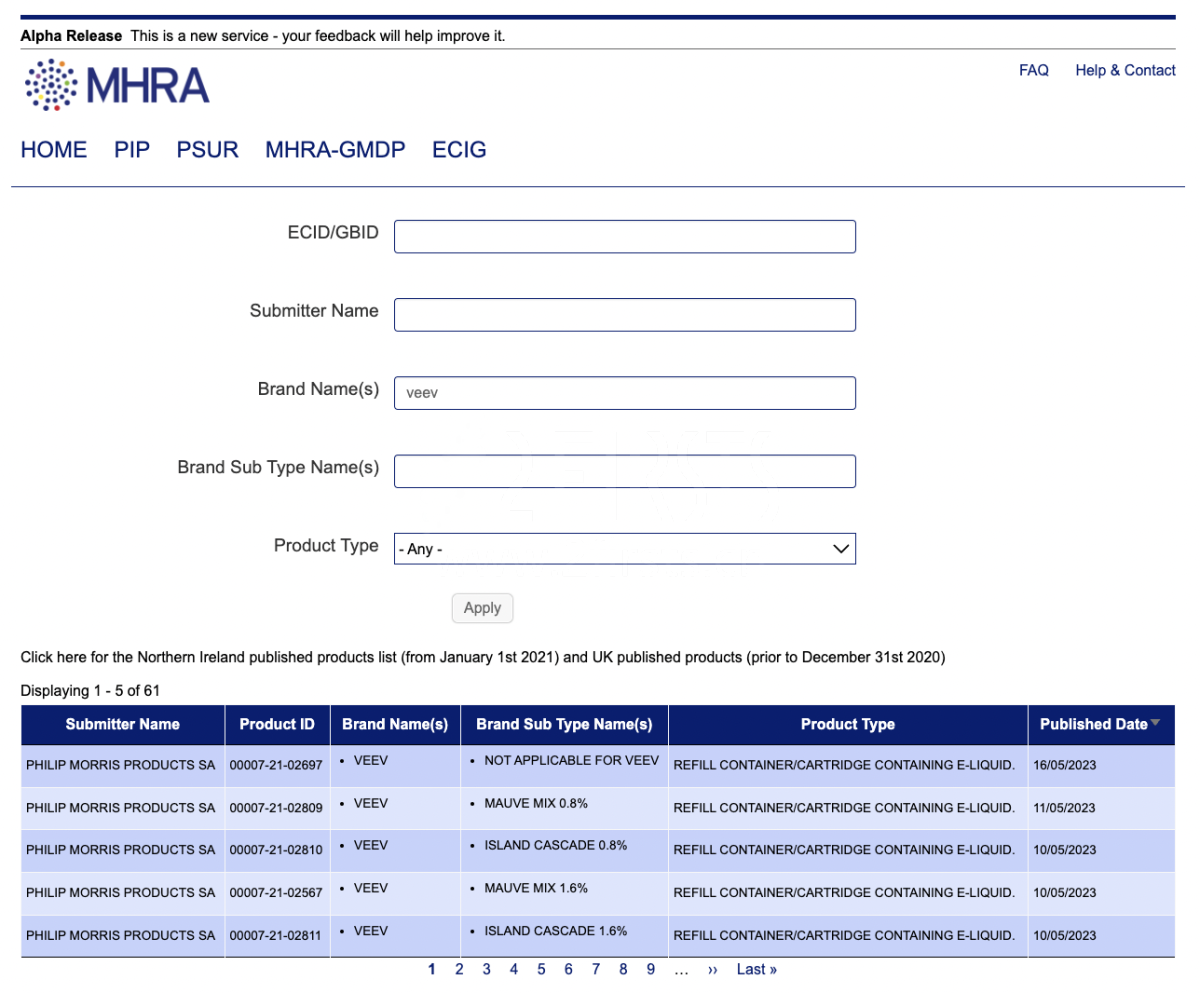1200x993 pixels.
Task: Sort by Product Type column header
Action: [x=848, y=724]
